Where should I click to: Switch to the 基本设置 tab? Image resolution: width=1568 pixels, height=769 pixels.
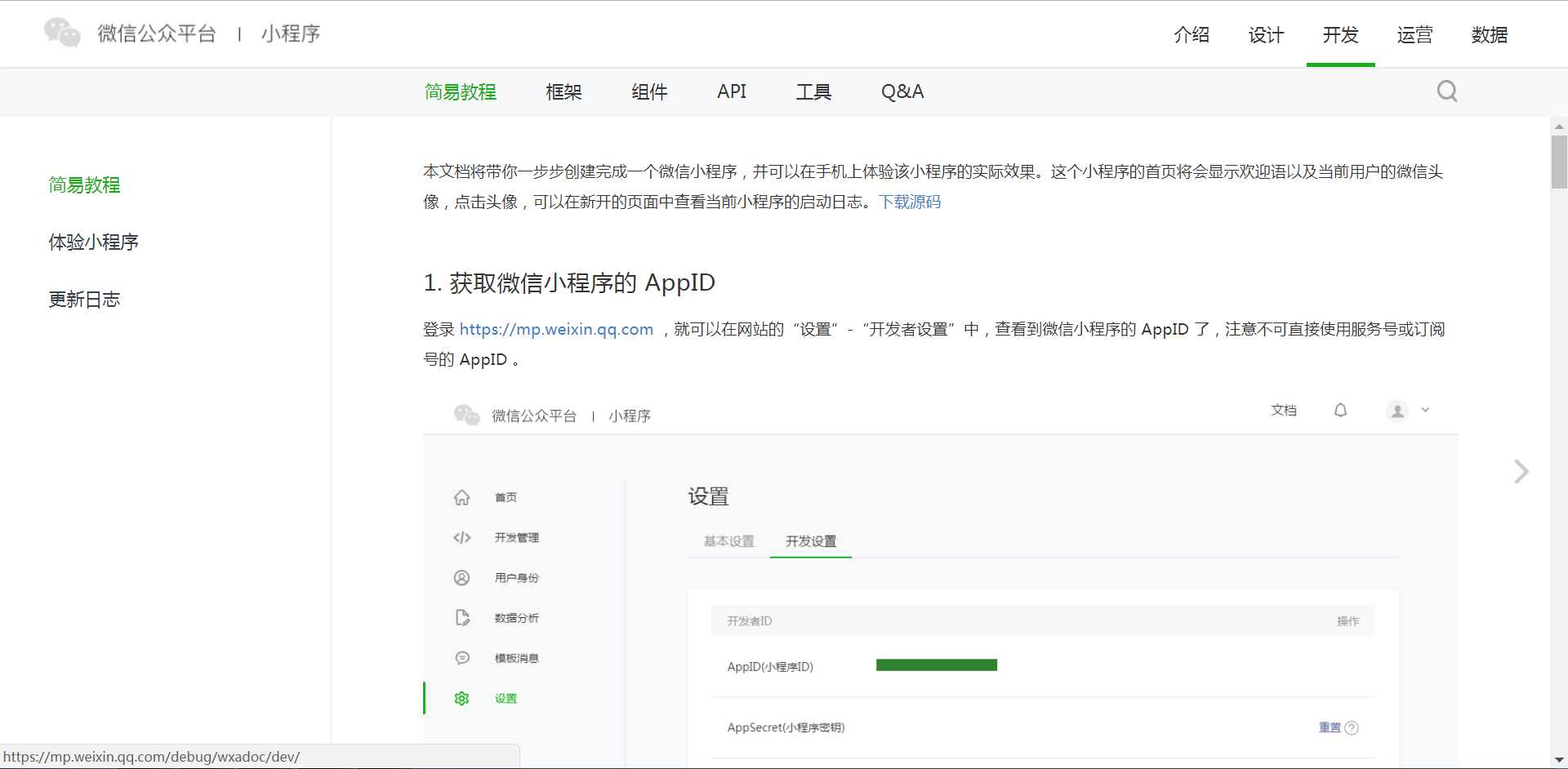click(728, 540)
